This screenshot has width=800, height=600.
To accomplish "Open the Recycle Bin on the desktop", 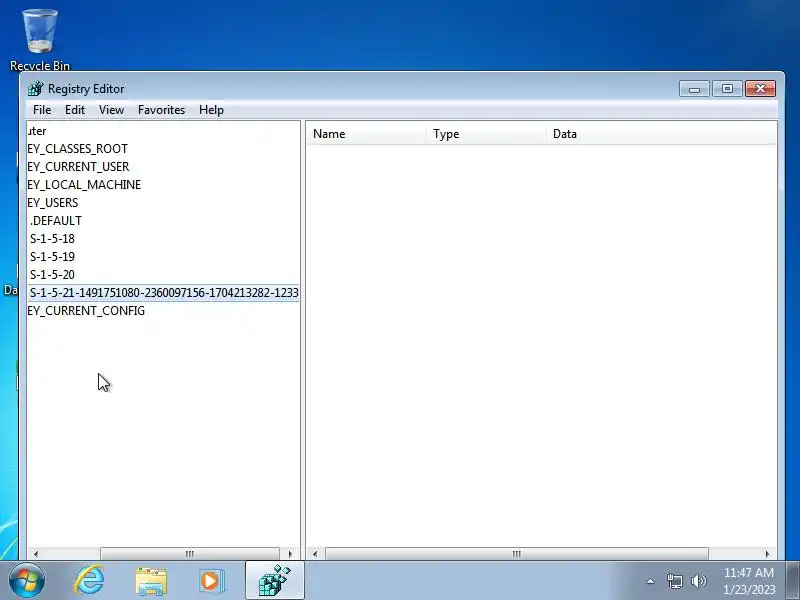I will coord(40,39).
